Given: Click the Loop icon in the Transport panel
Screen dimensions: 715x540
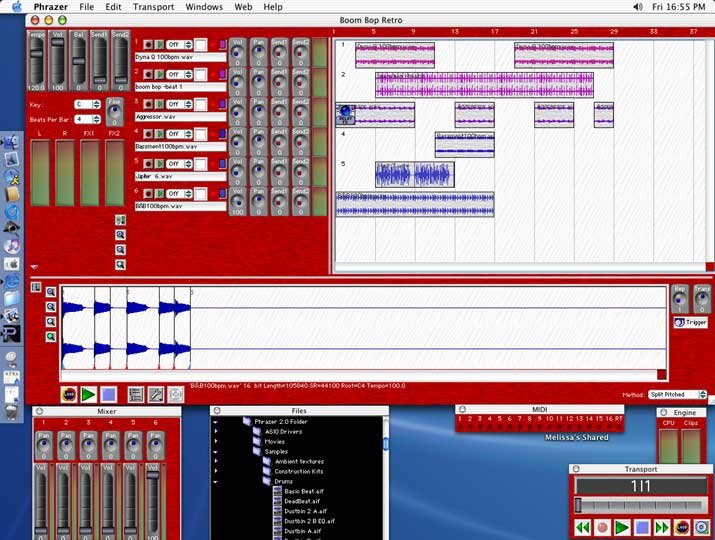Looking at the screenshot, I should pos(683,528).
